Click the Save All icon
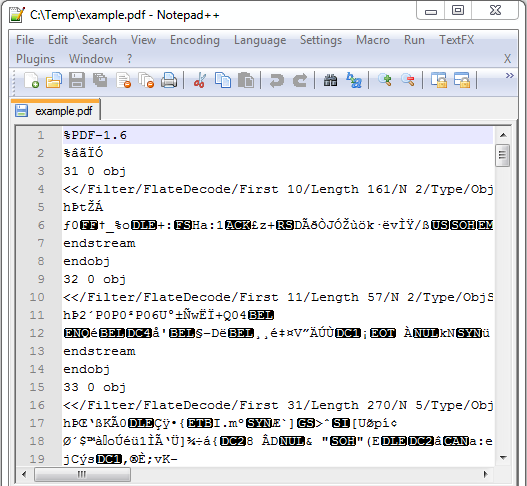Viewport: 527px width, 486px height. [x=100, y=80]
